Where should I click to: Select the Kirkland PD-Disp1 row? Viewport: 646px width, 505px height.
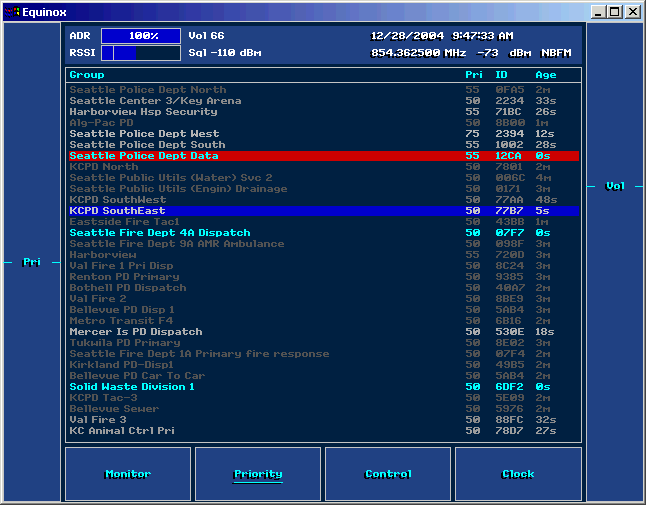(x=324, y=365)
